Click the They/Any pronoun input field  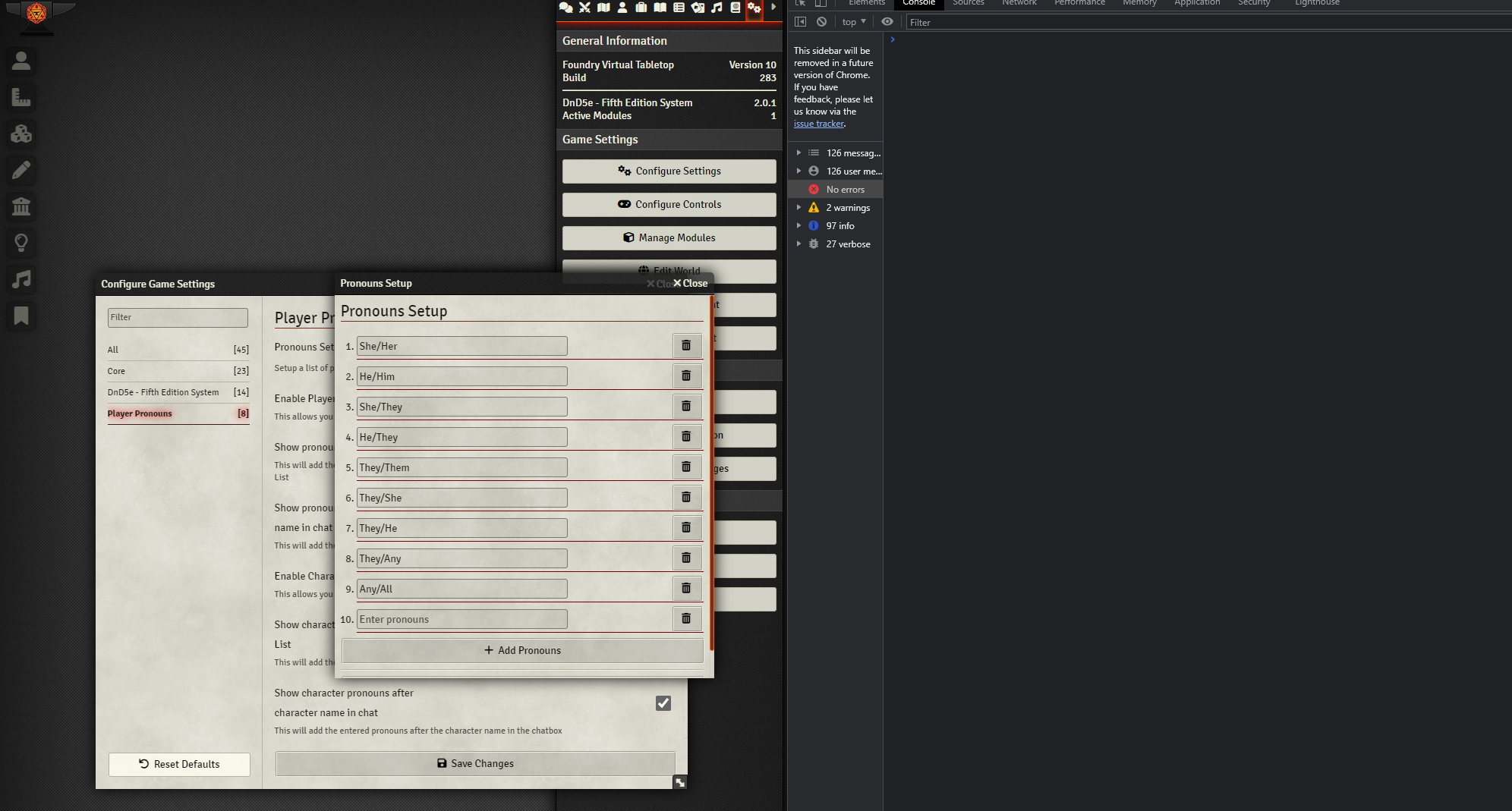coord(461,558)
